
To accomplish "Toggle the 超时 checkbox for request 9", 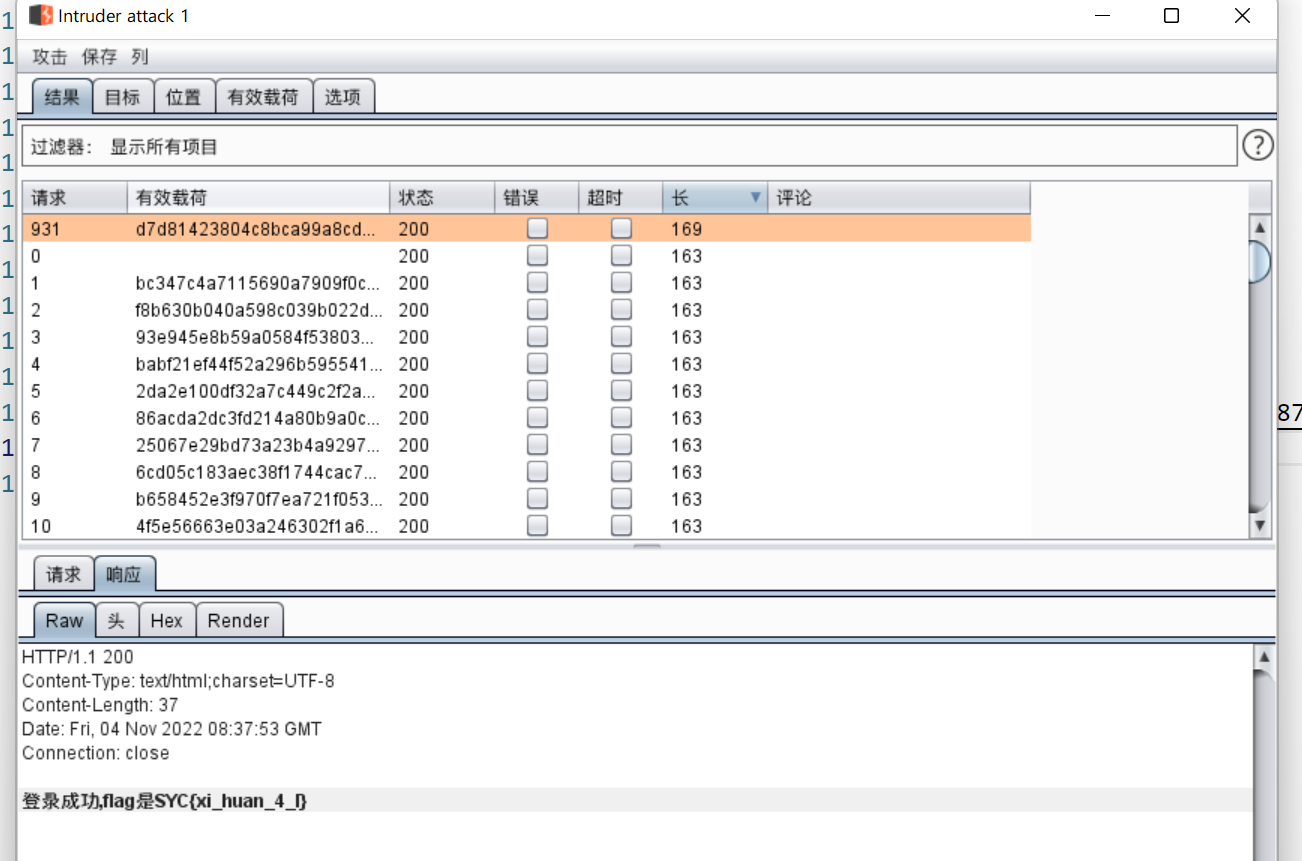I will 622,498.
